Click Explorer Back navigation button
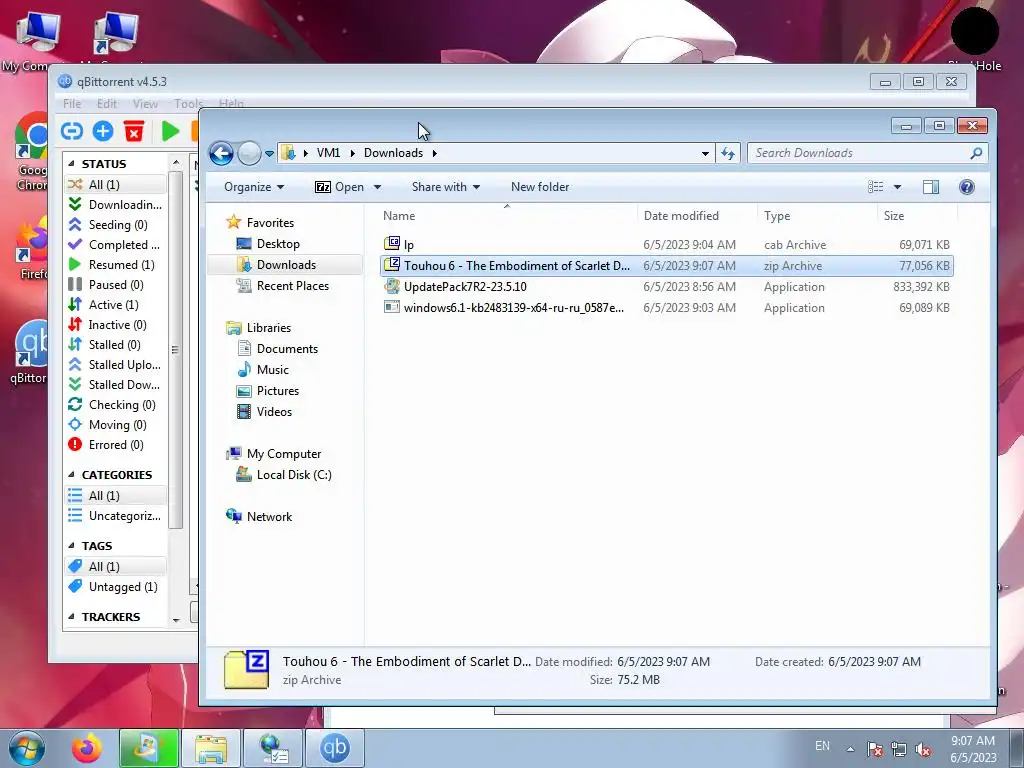Image resolution: width=1024 pixels, height=768 pixels. tap(221, 153)
